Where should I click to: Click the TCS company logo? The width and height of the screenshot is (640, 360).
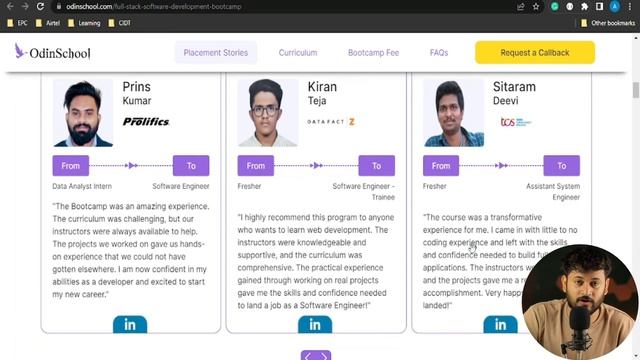[x=516, y=122]
